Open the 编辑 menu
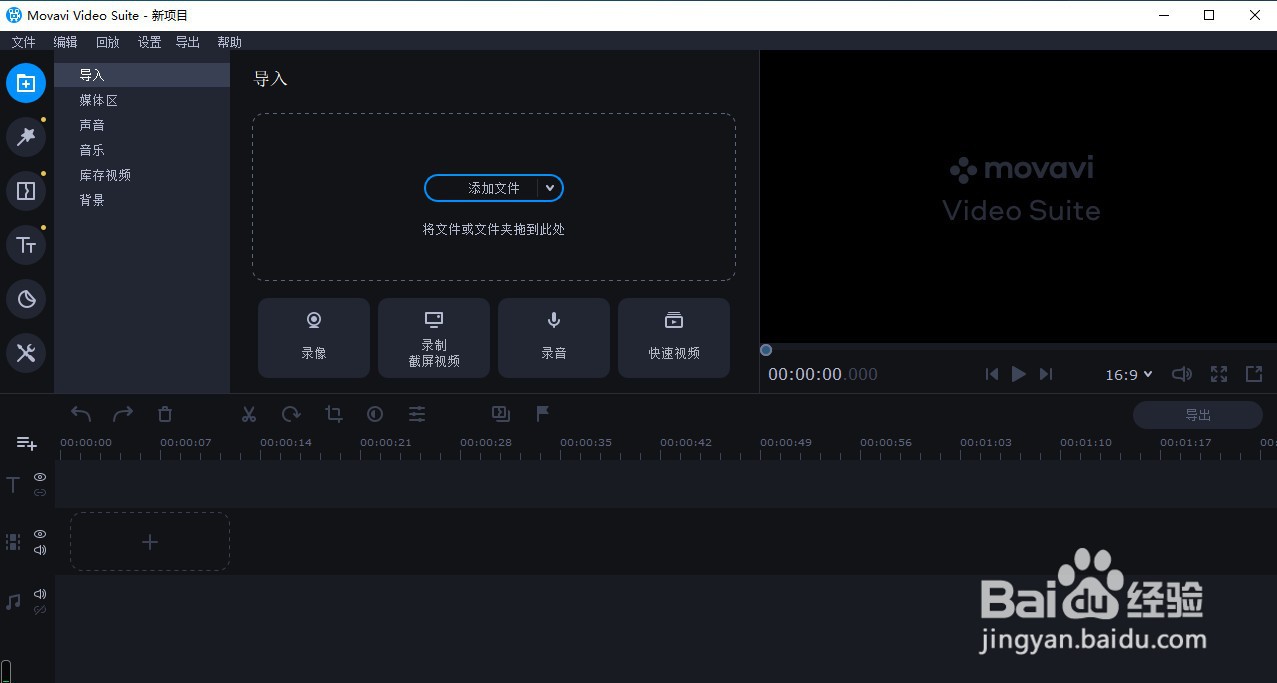The image size is (1277, 683). click(65, 42)
